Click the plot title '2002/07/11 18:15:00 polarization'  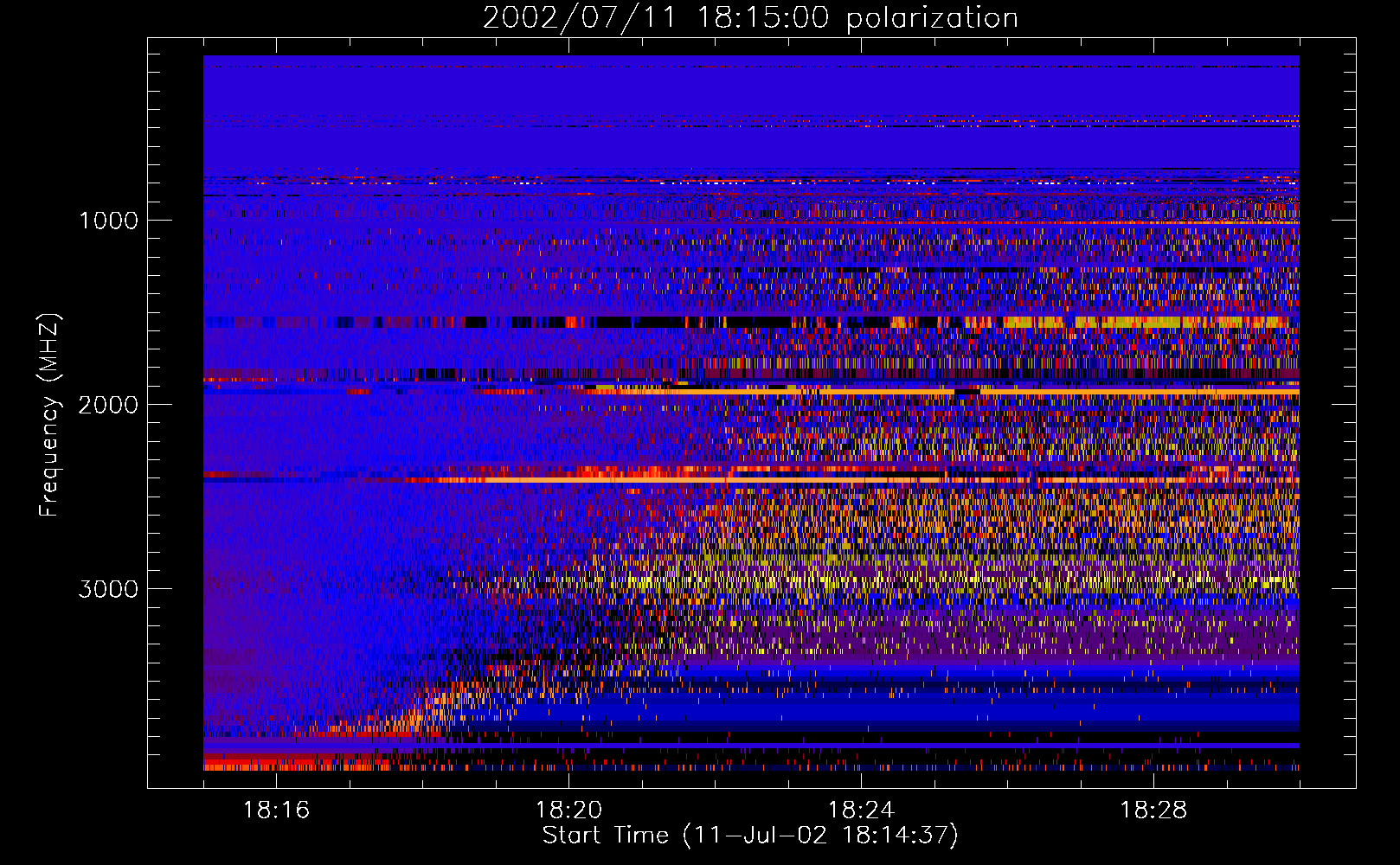pos(750,18)
